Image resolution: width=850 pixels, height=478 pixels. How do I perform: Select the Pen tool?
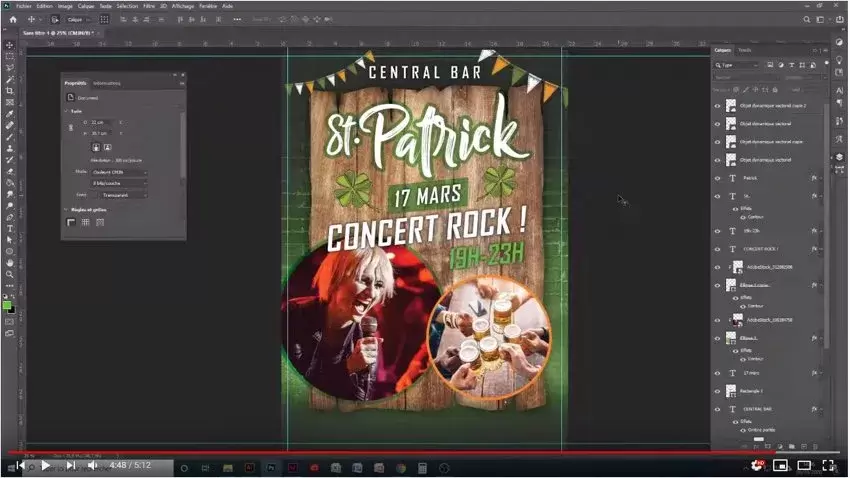(x=10, y=217)
